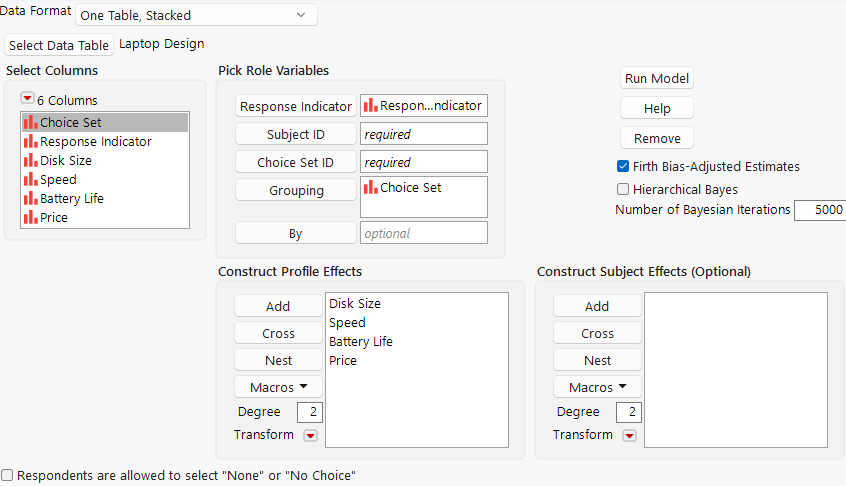Screen dimensions: 846x486
Task: Click the Price column icon
Action: pos(30,217)
